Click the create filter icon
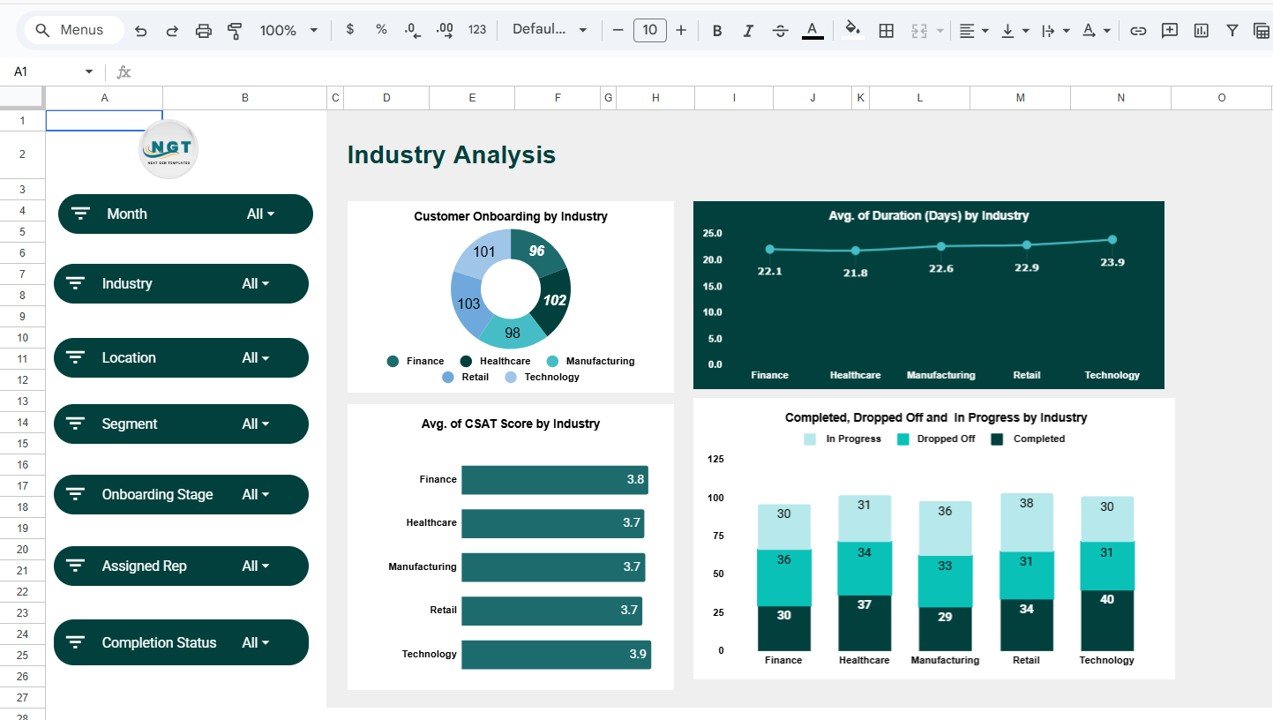1273x720 pixels. point(1232,30)
